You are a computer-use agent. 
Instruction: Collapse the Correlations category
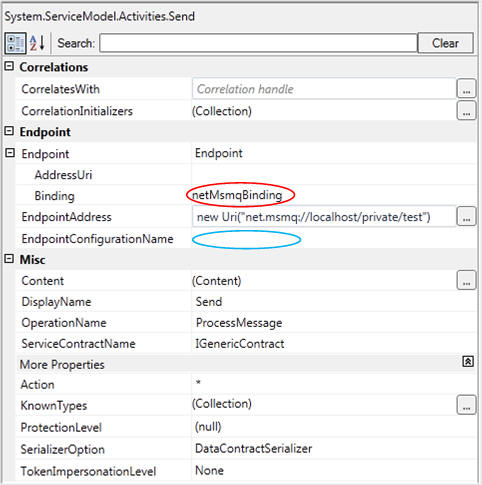9,66
